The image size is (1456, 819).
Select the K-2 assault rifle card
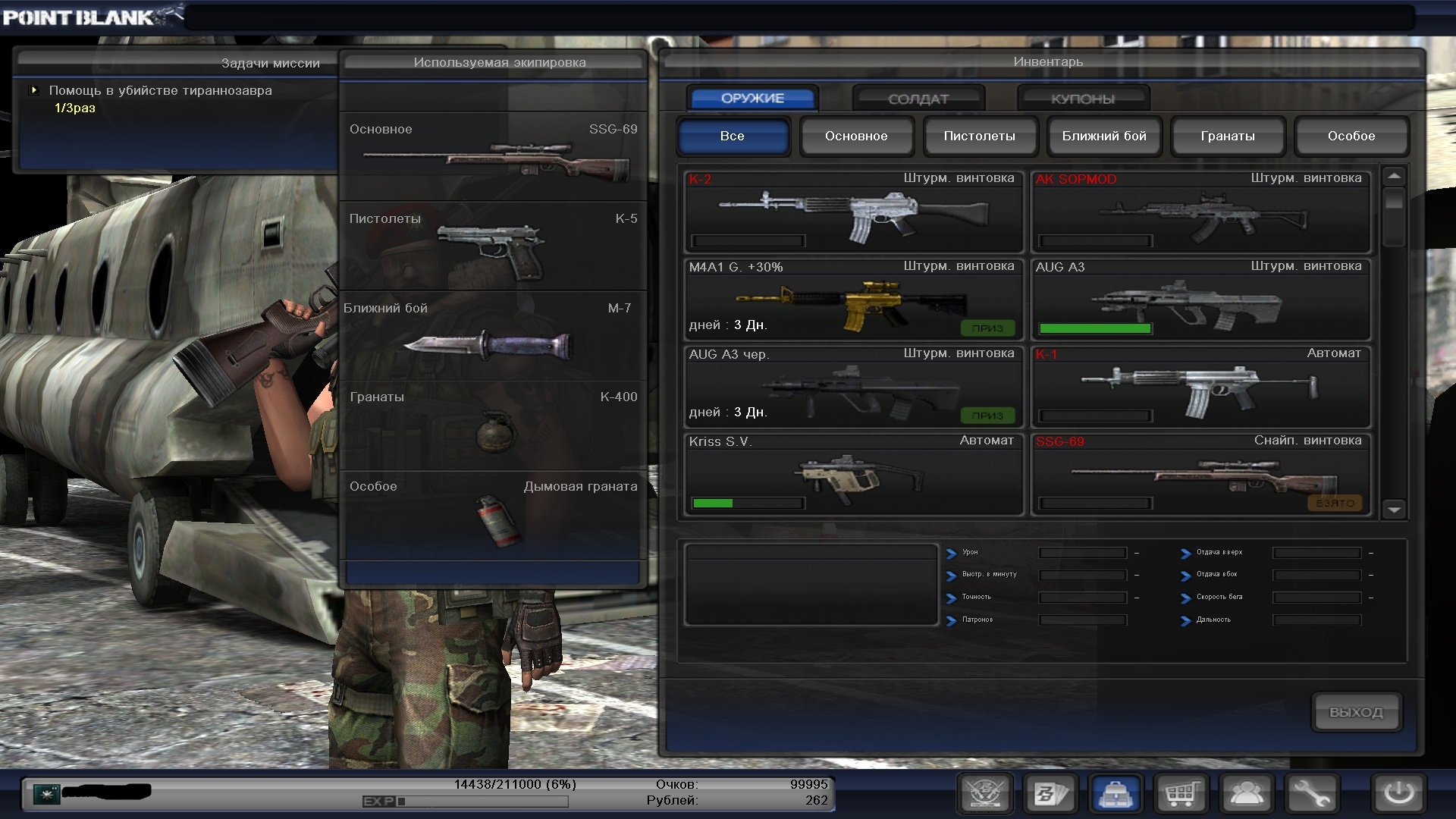(x=854, y=212)
